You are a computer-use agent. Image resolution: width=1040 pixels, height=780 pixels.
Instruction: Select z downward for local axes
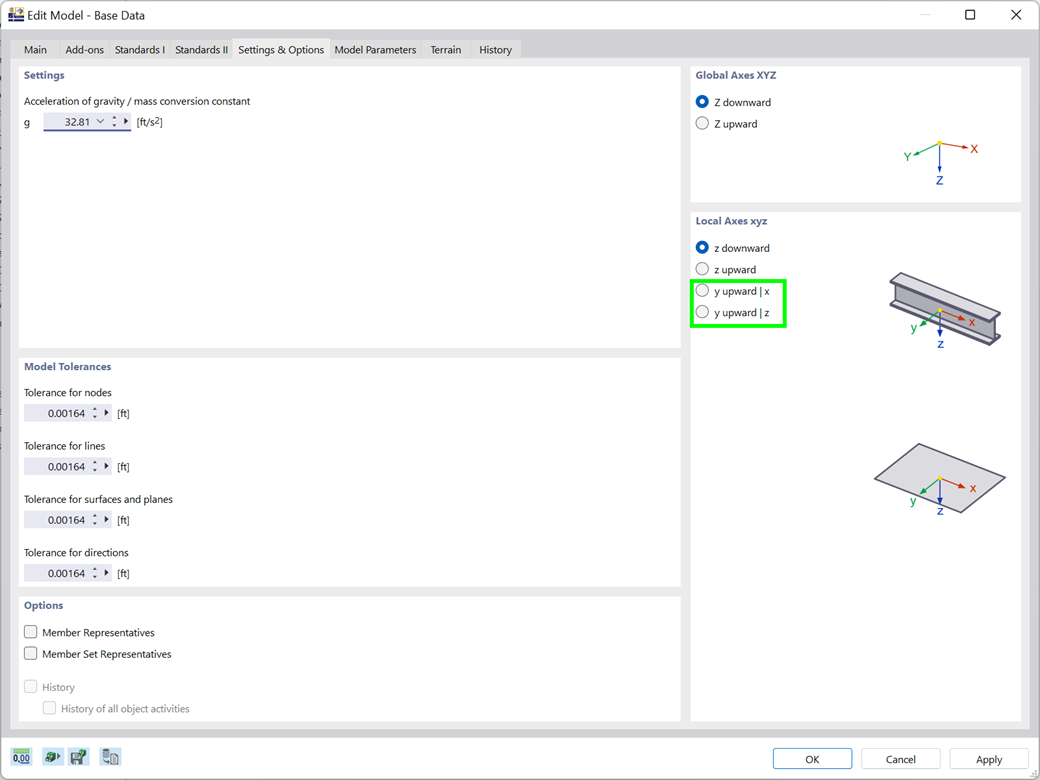click(702, 248)
